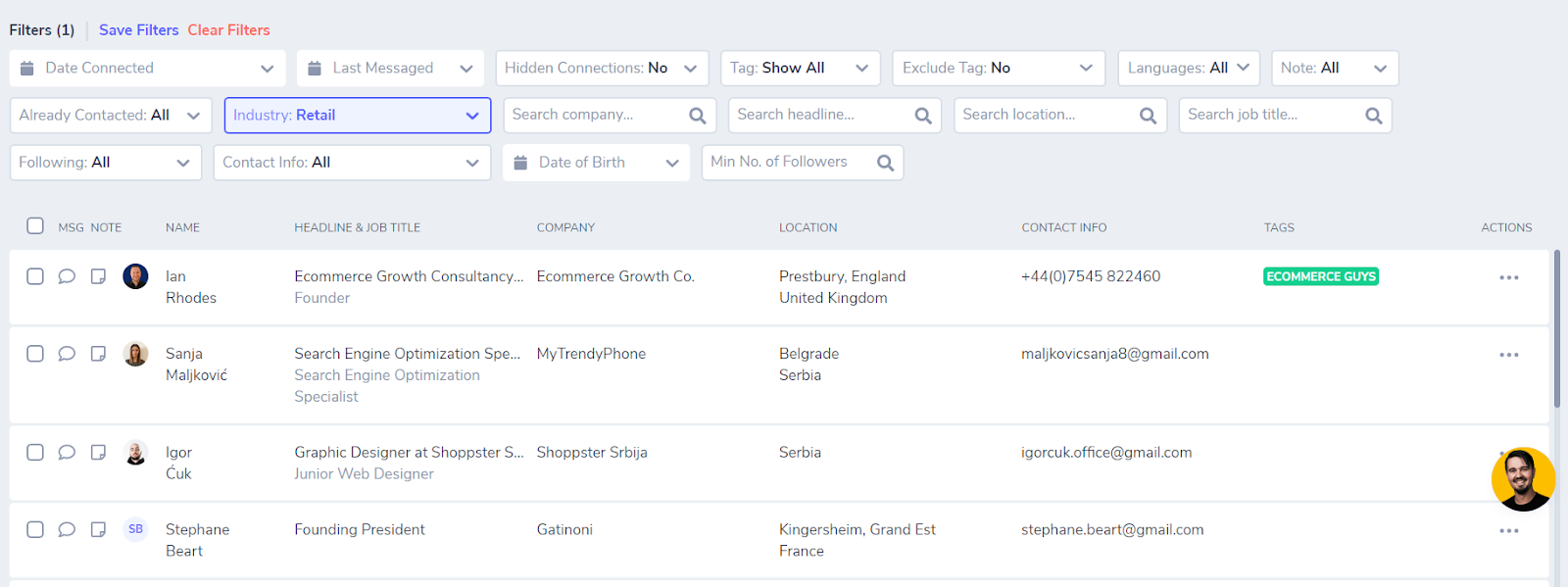This screenshot has width=1568, height=587.
Task: Click Clear Filters link
Action: coord(228,30)
